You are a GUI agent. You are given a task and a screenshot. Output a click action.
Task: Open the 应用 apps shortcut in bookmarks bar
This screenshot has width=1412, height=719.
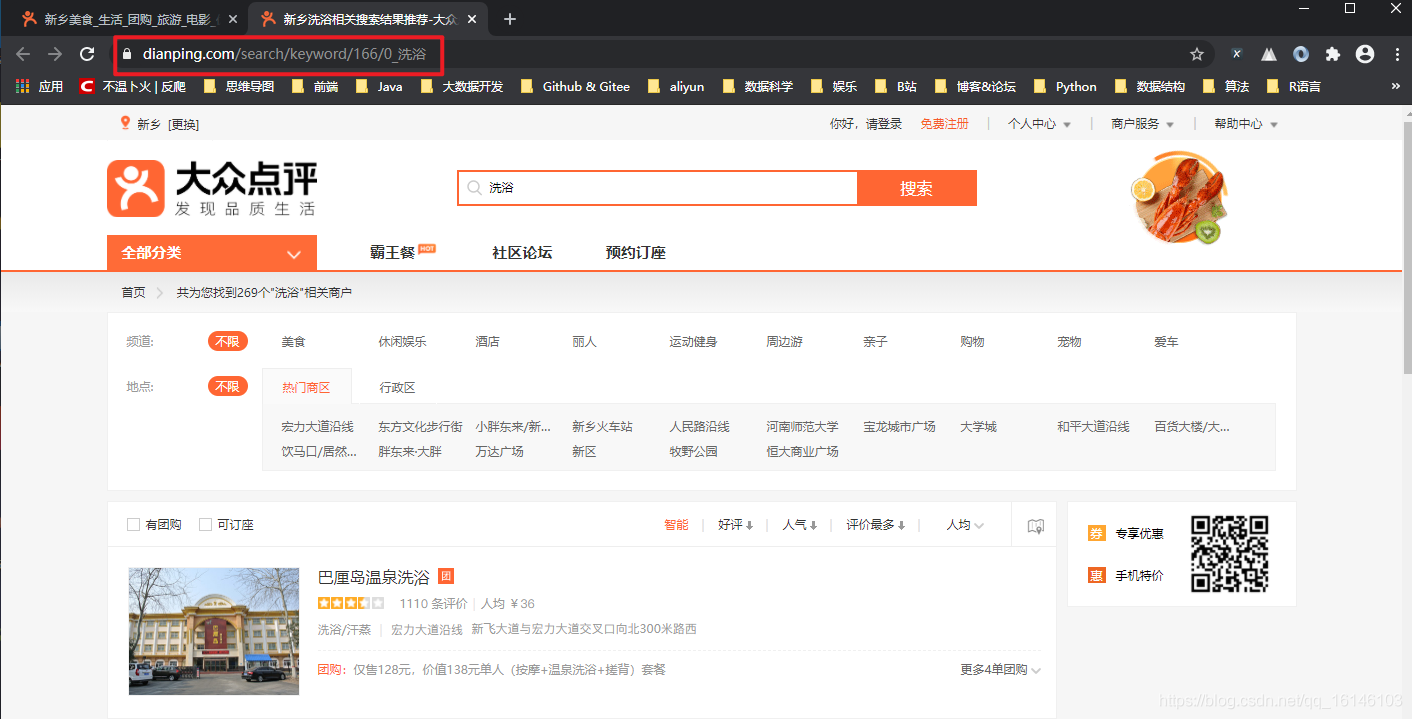click(x=40, y=87)
